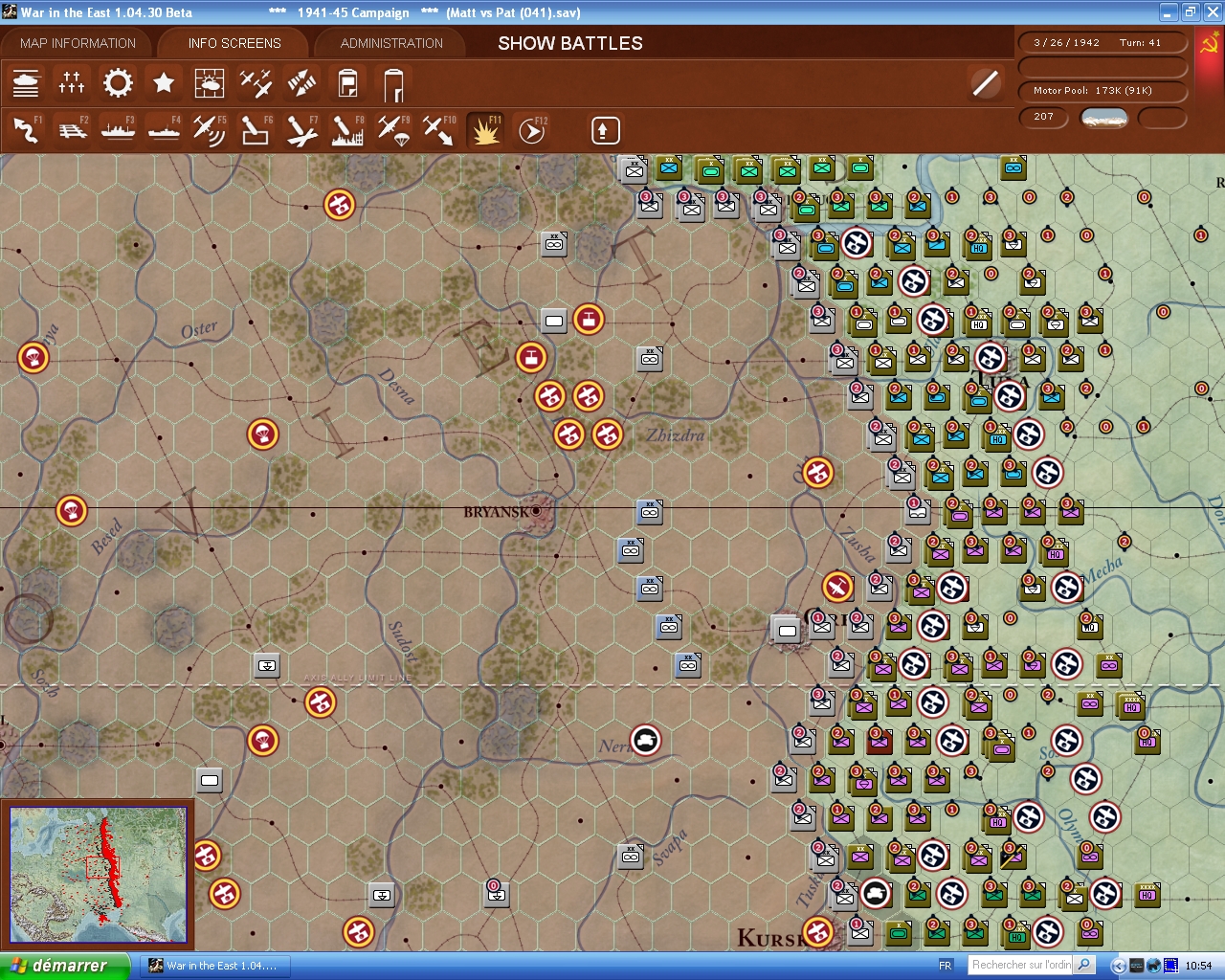
Task: Select F1 move mode arrow icon
Action: click(26, 130)
